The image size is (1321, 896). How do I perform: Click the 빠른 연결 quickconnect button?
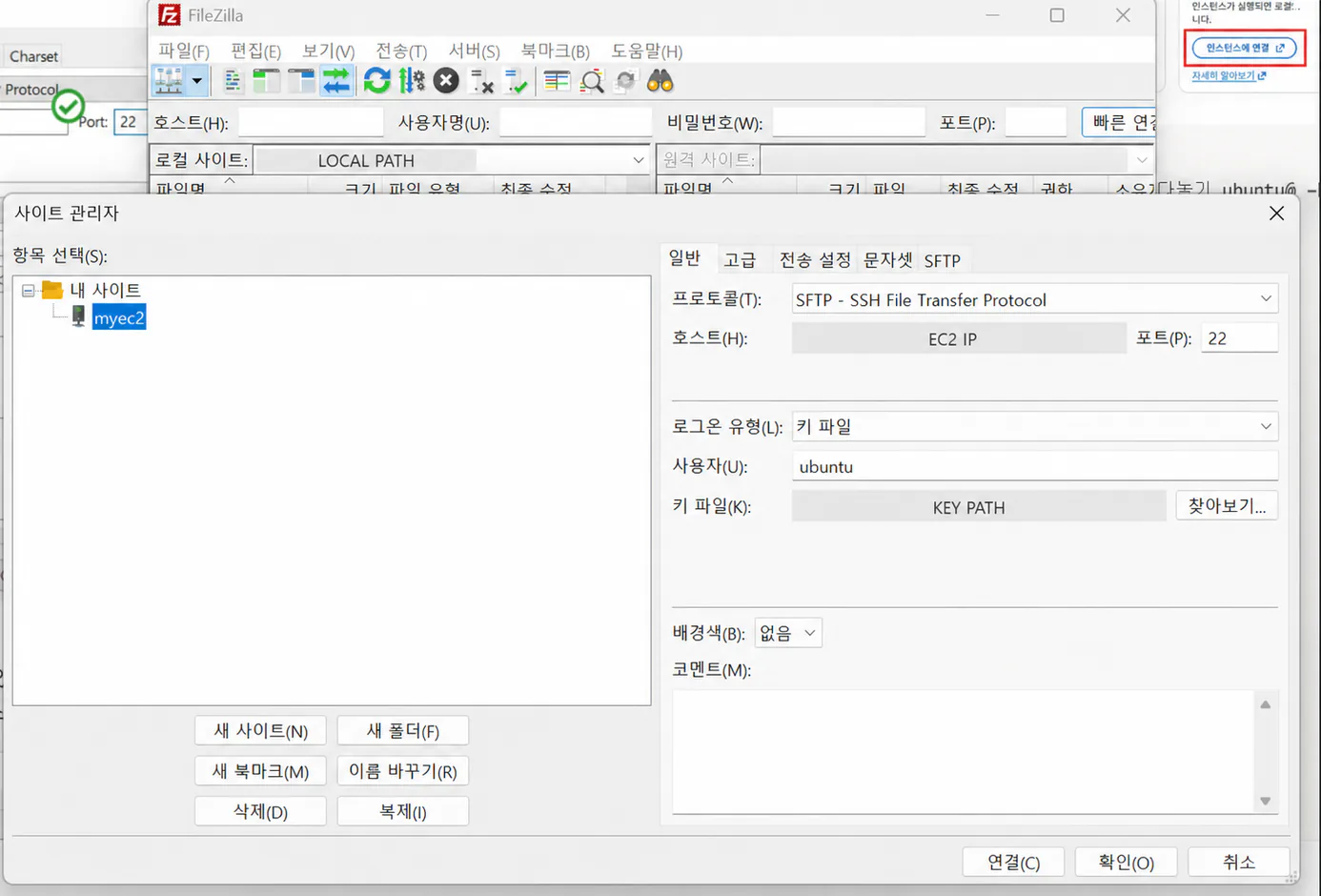coord(1119,122)
